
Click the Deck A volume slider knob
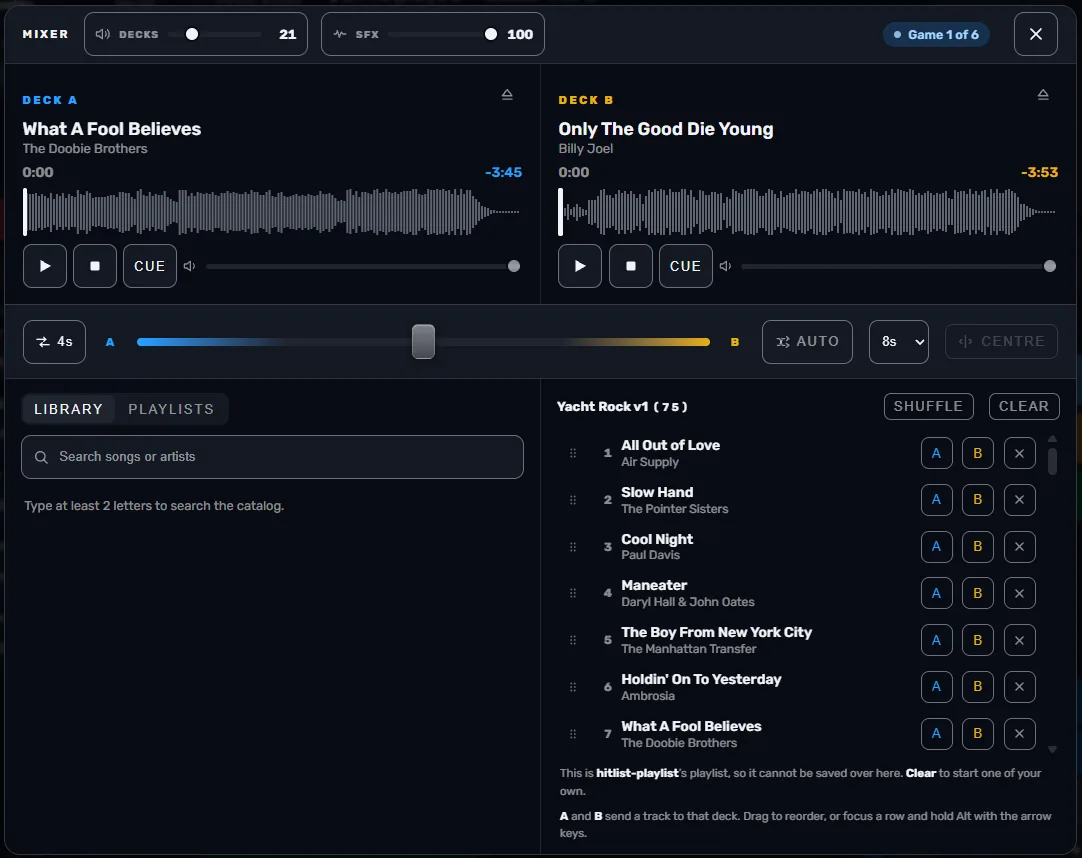[514, 266]
